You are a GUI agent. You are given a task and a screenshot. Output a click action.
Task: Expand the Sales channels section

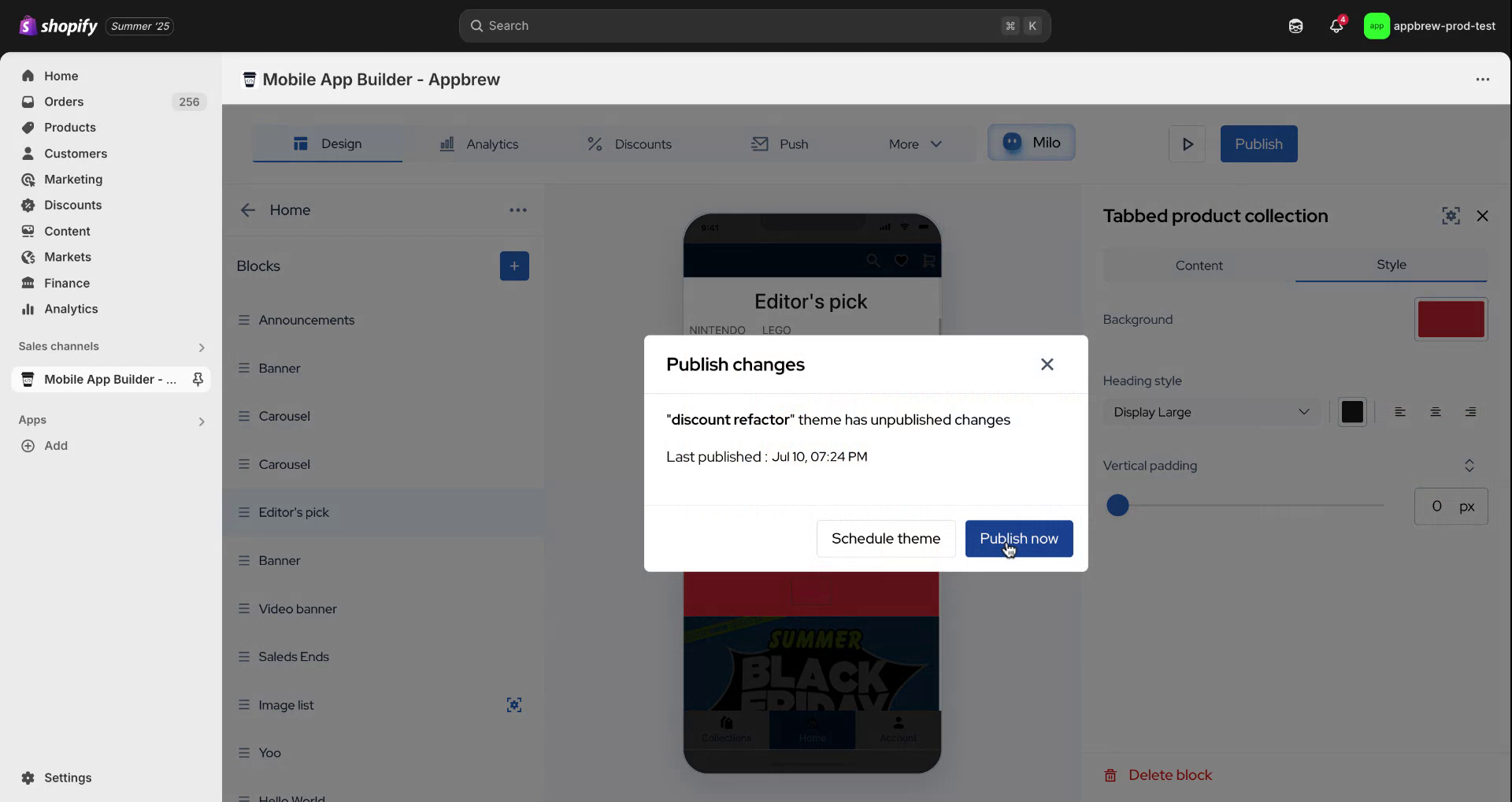pyautogui.click(x=202, y=347)
